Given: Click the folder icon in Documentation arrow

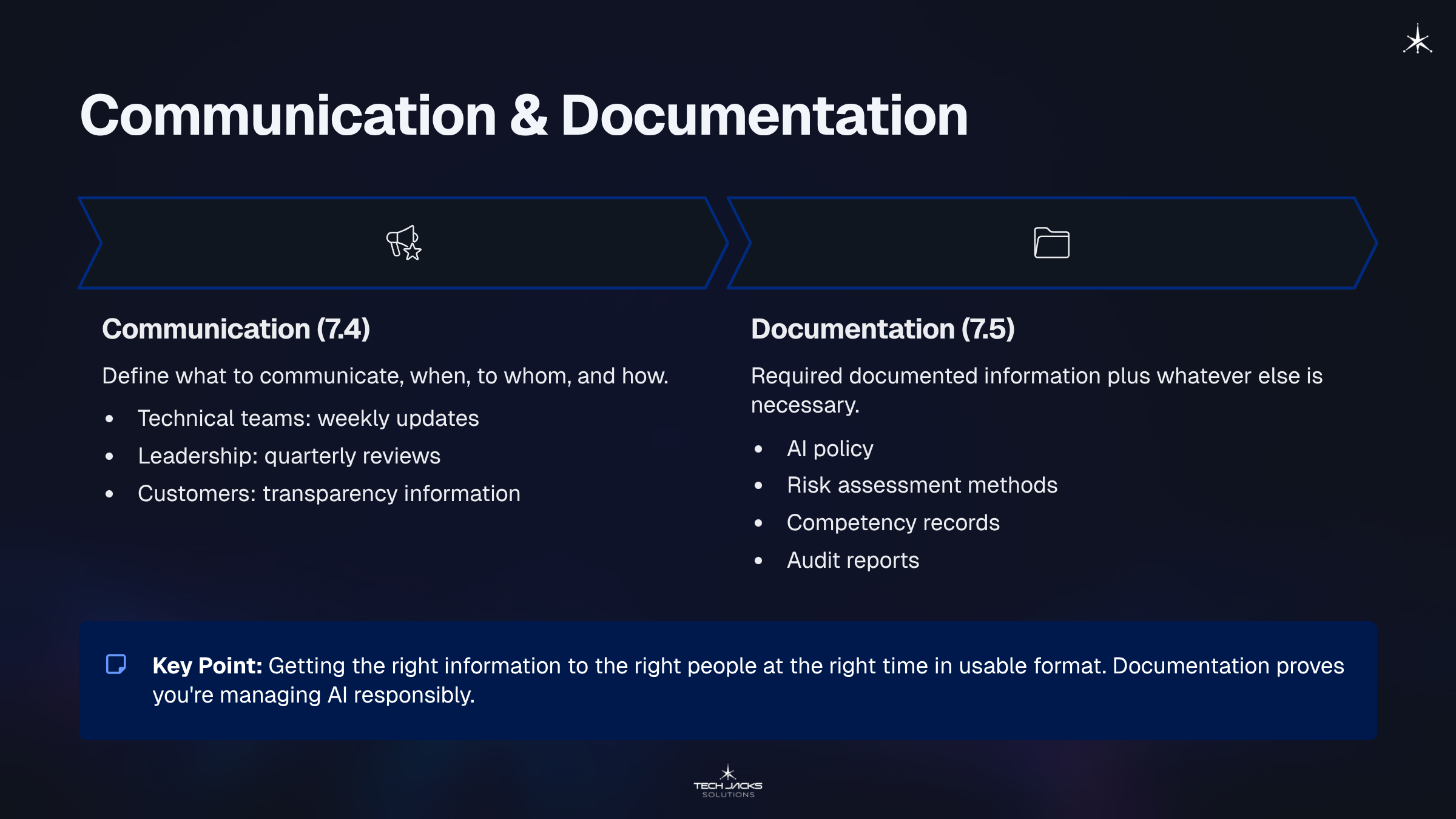Looking at the screenshot, I should point(1051,243).
